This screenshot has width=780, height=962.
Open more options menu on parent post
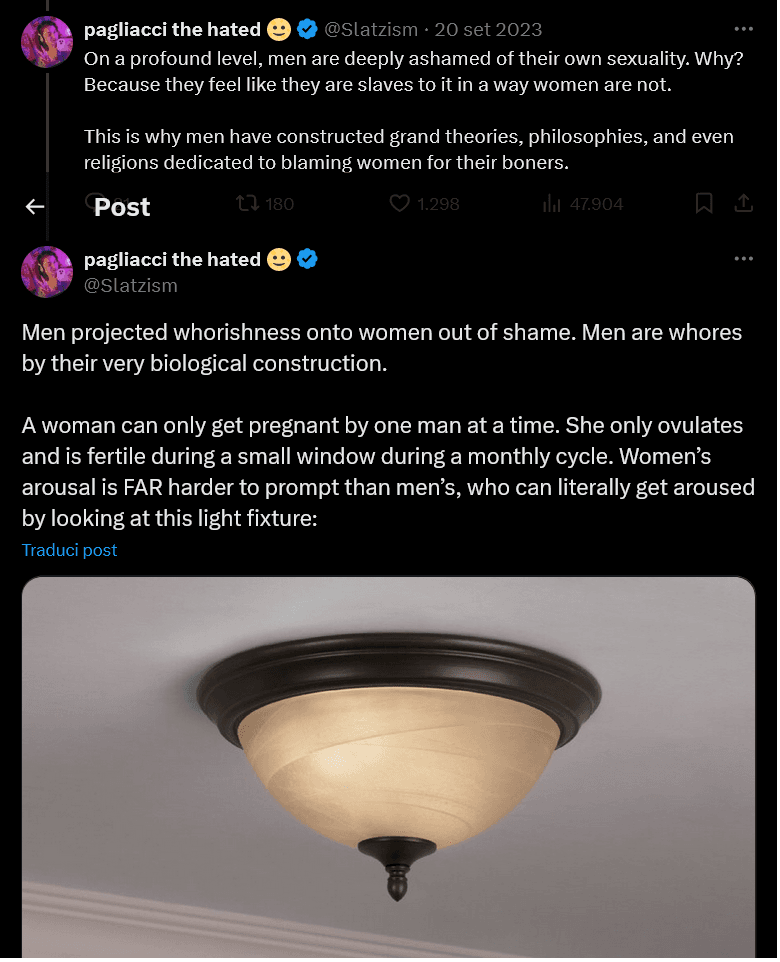pyautogui.click(x=743, y=29)
